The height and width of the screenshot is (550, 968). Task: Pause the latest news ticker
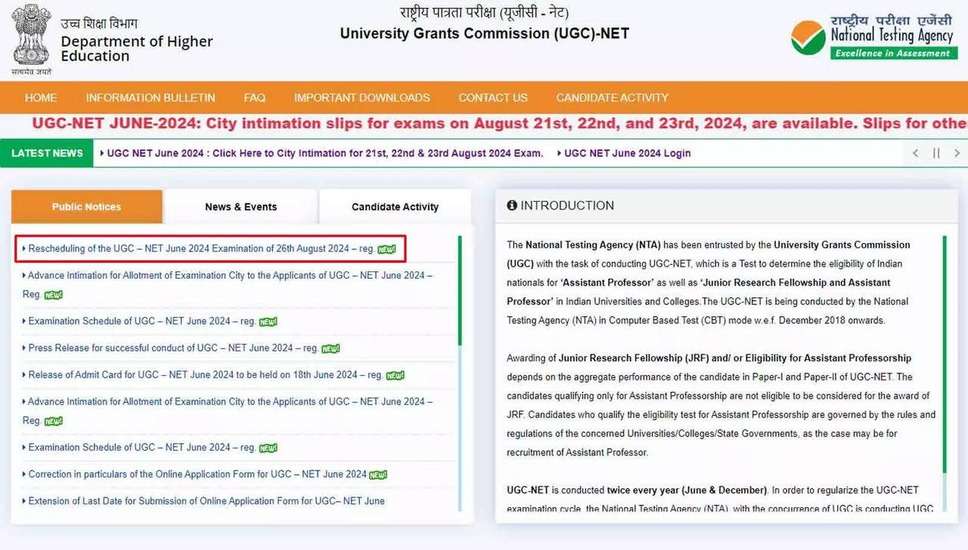[936, 153]
